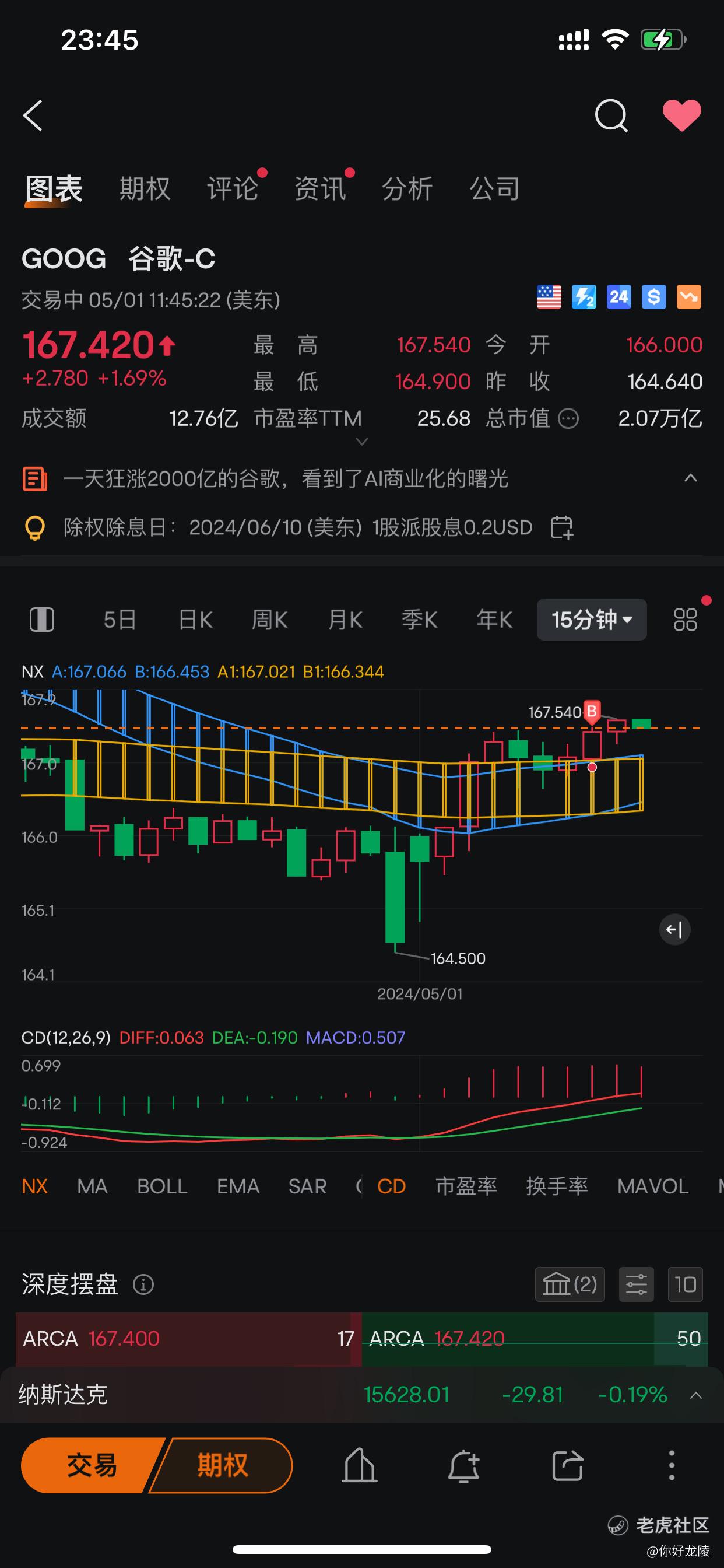Select the 周K chart period

[x=269, y=619]
